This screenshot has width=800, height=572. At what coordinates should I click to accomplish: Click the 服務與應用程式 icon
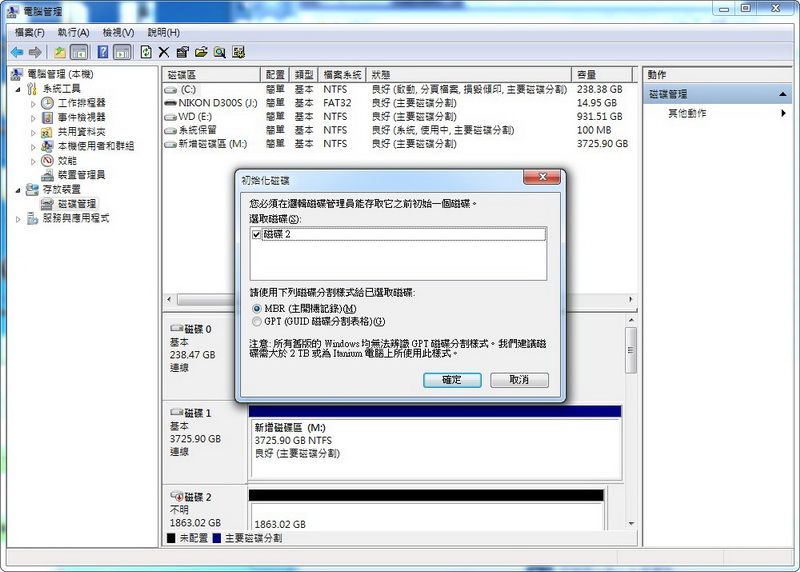[32, 218]
